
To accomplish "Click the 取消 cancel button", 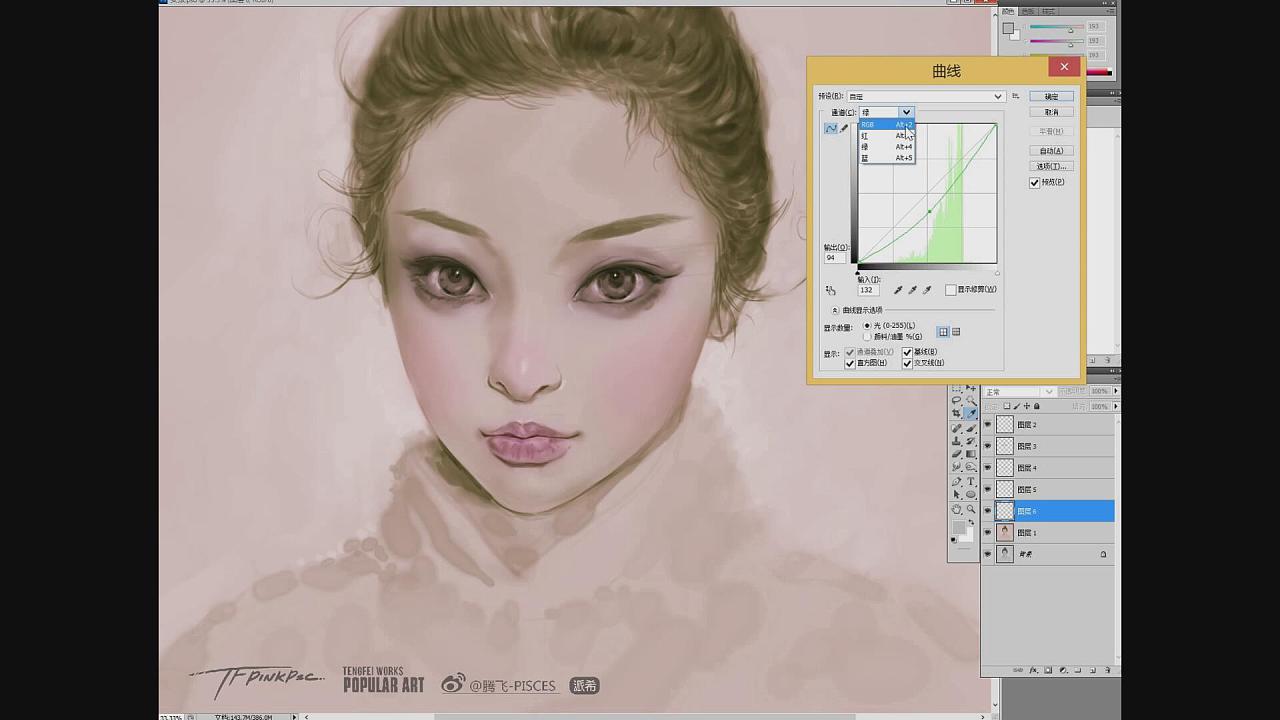I will [1052, 112].
